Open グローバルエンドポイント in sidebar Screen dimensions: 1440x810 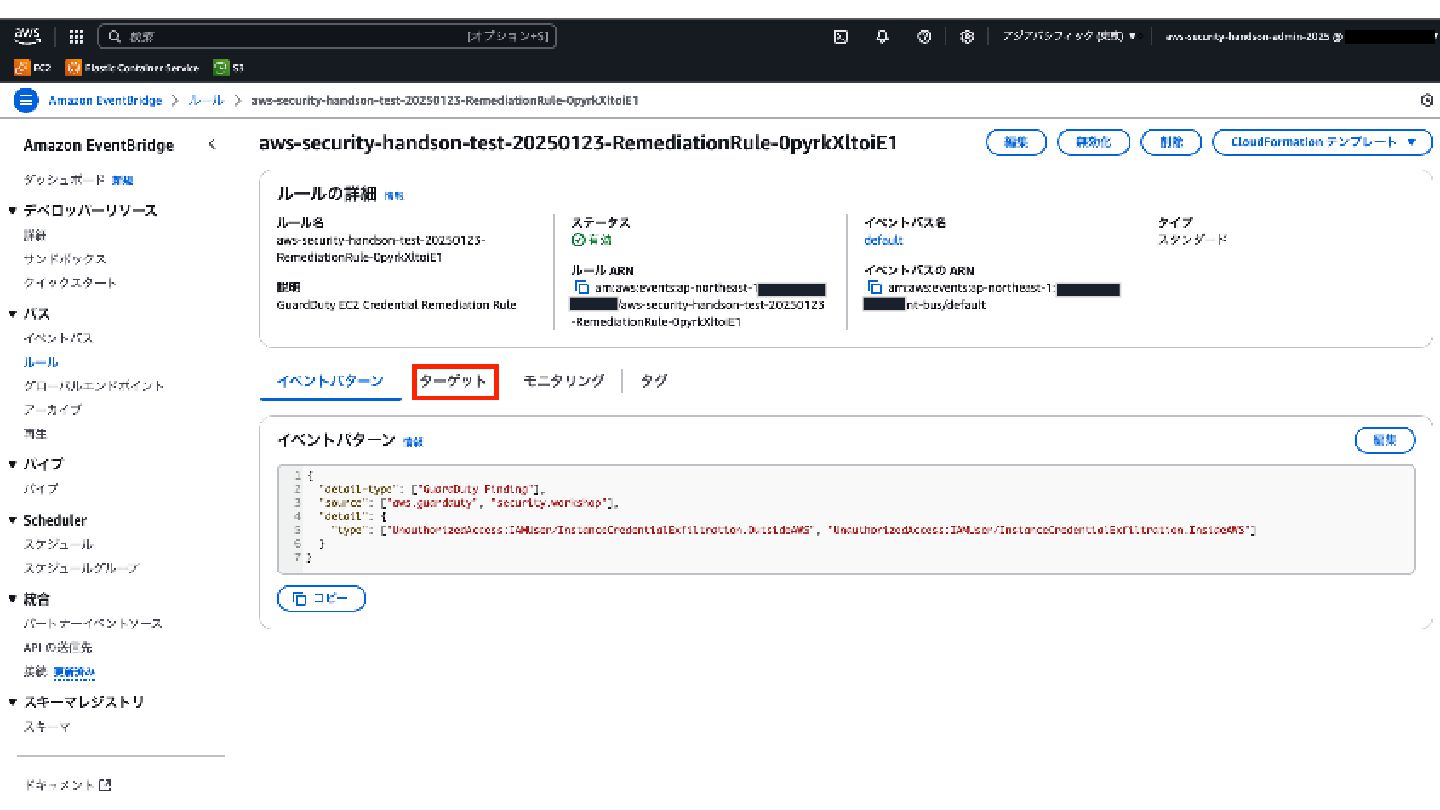[x=94, y=386]
